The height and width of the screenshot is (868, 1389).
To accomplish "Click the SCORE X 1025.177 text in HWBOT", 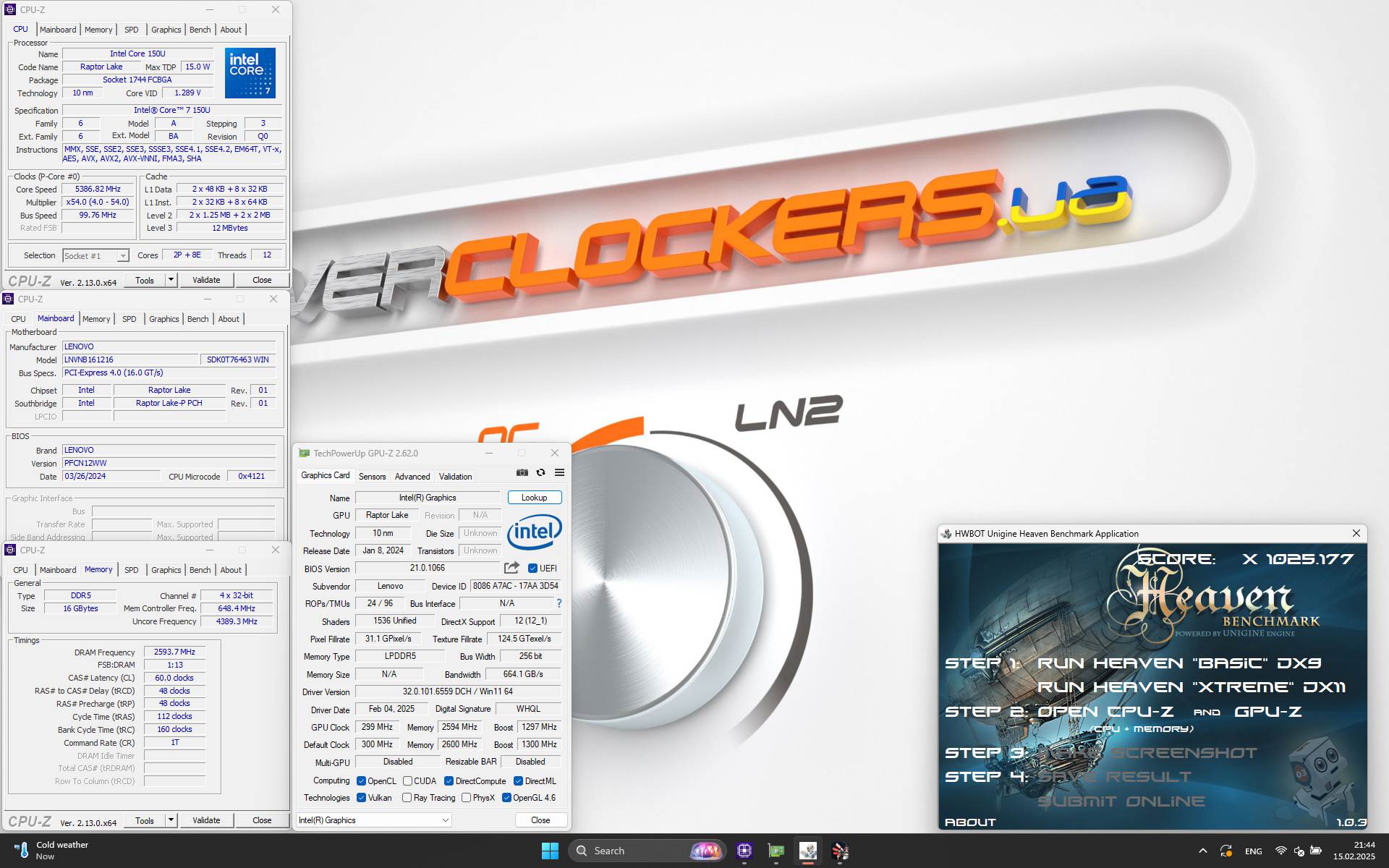I will click(1244, 559).
